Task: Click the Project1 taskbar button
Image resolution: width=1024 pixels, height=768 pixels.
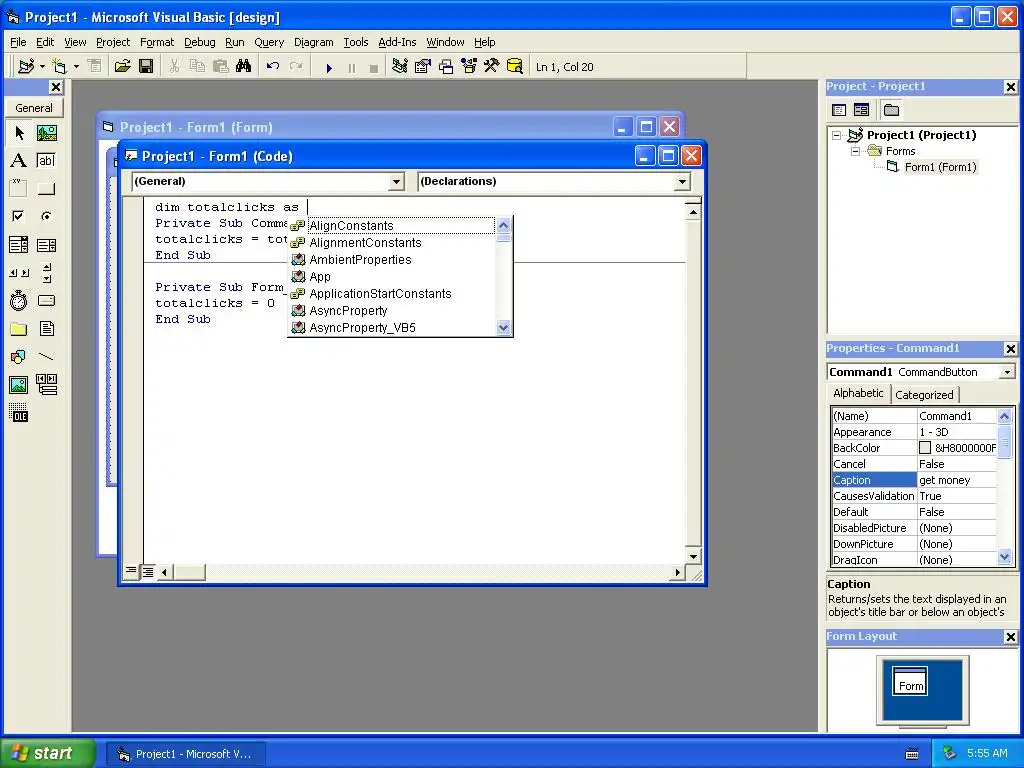Action: pyautogui.click(x=185, y=754)
